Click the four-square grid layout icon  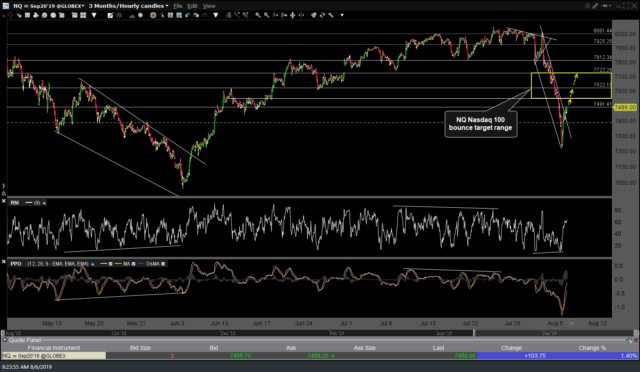(x=83, y=15)
